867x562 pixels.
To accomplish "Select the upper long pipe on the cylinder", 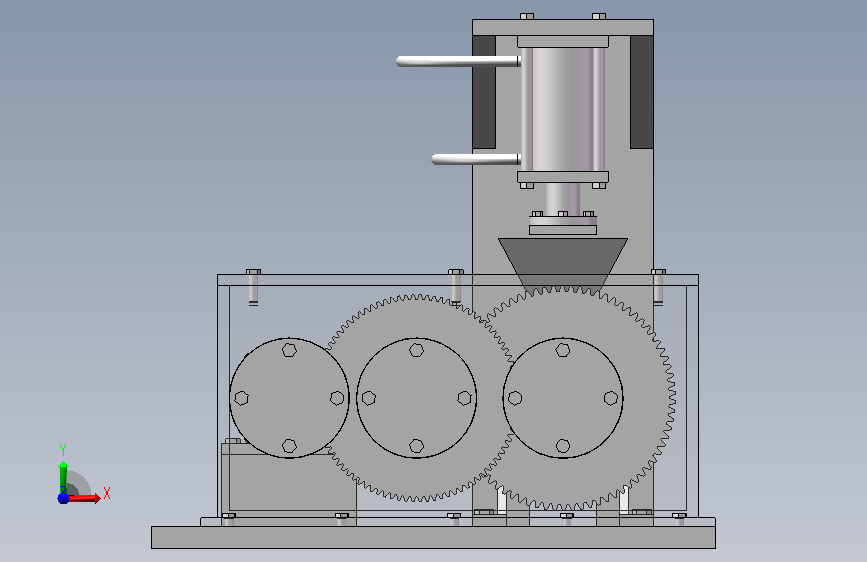I will point(458,61).
